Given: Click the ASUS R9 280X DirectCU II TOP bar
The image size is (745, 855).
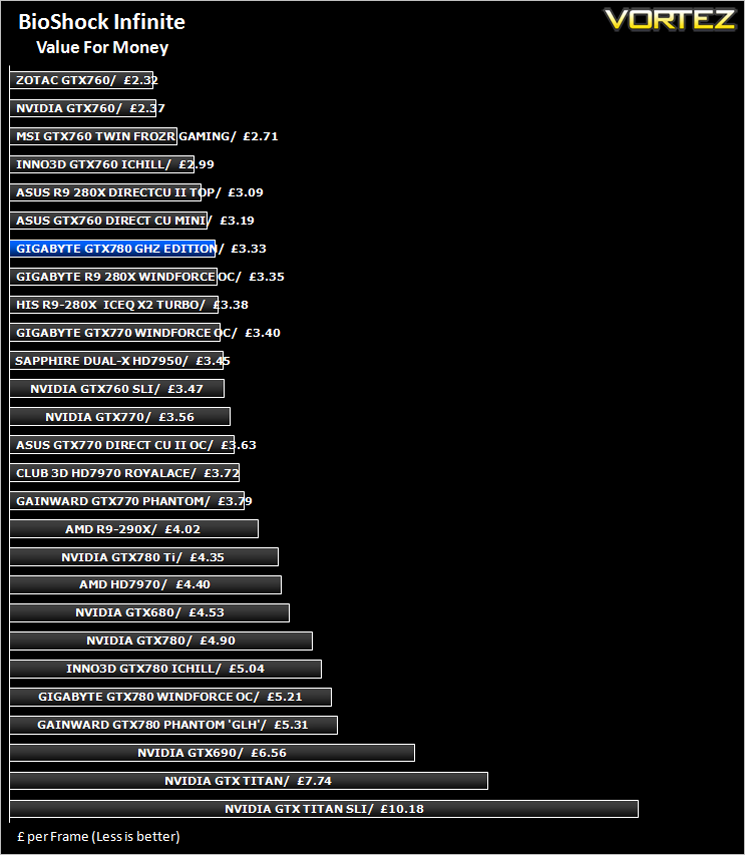Looking at the screenshot, I should click(106, 192).
